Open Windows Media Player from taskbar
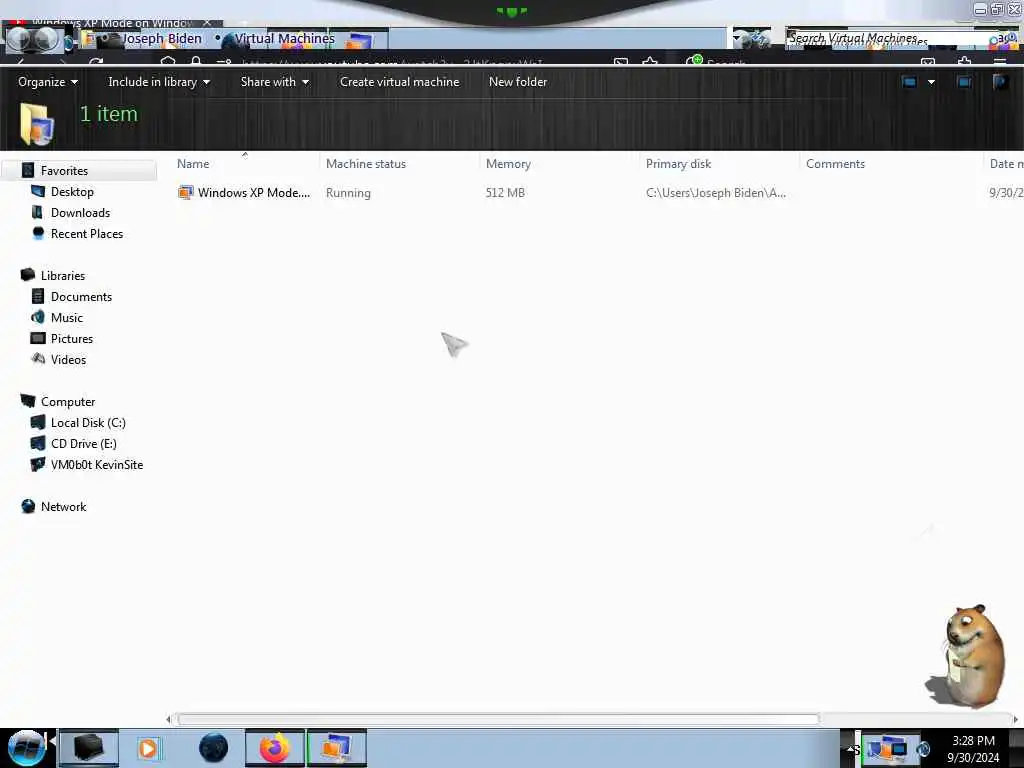Image resolution: width=1024 pixels, height=768 pixels. (x=148, y=748)
